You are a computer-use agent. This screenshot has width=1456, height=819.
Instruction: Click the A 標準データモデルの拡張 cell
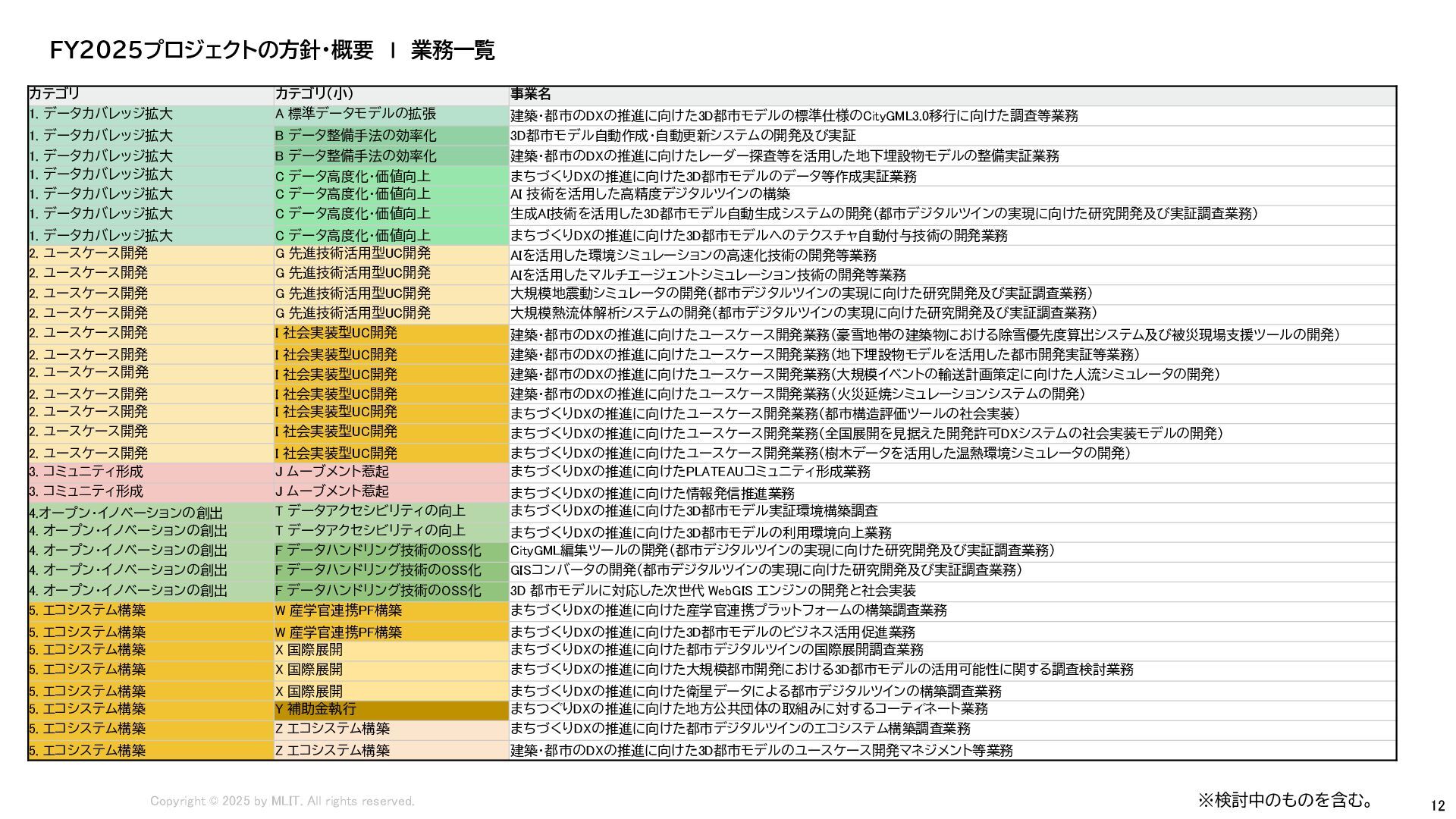pyautogui.click(x=356, y=115)
